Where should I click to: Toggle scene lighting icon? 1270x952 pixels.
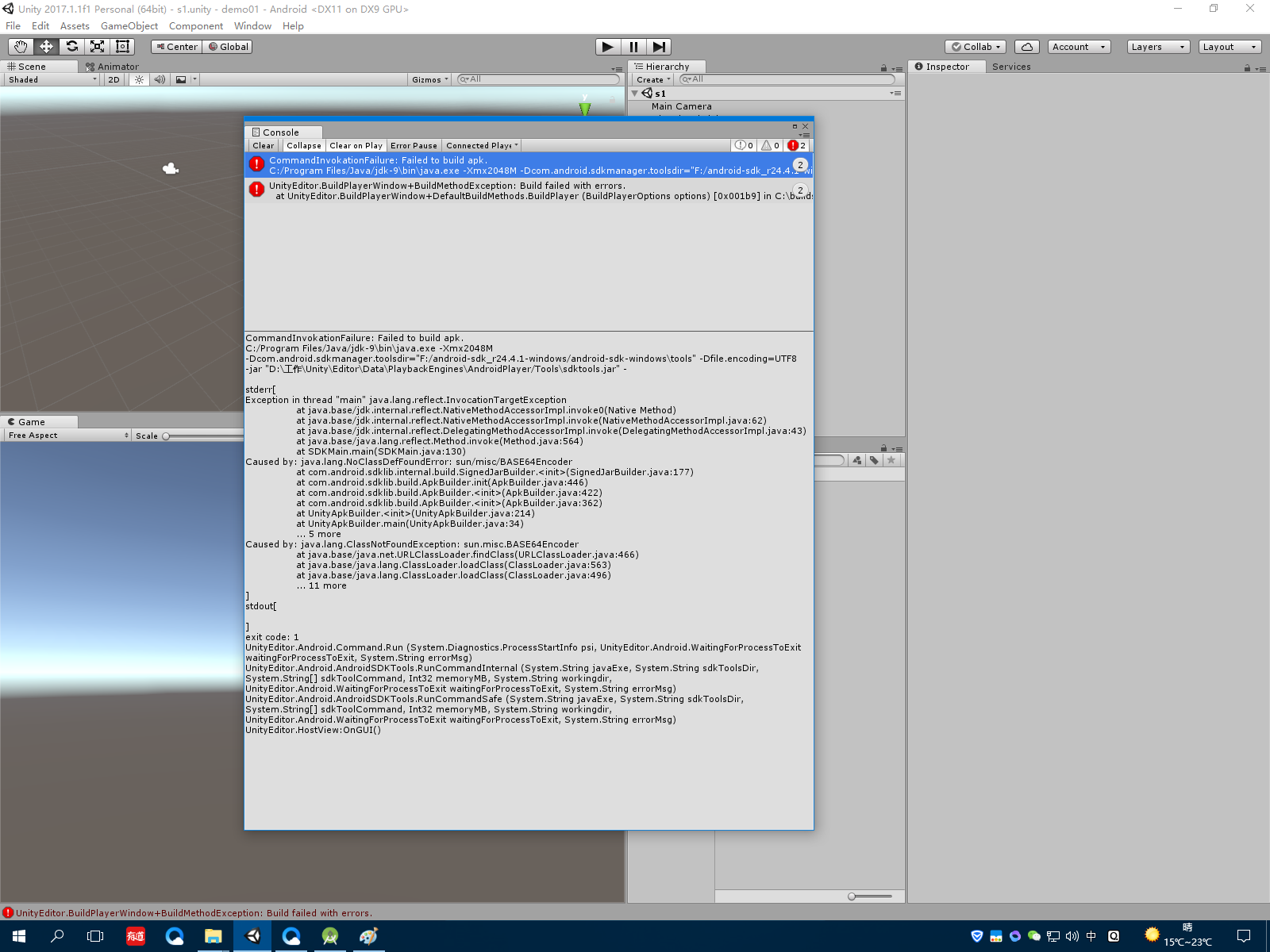tap(140, 79)
